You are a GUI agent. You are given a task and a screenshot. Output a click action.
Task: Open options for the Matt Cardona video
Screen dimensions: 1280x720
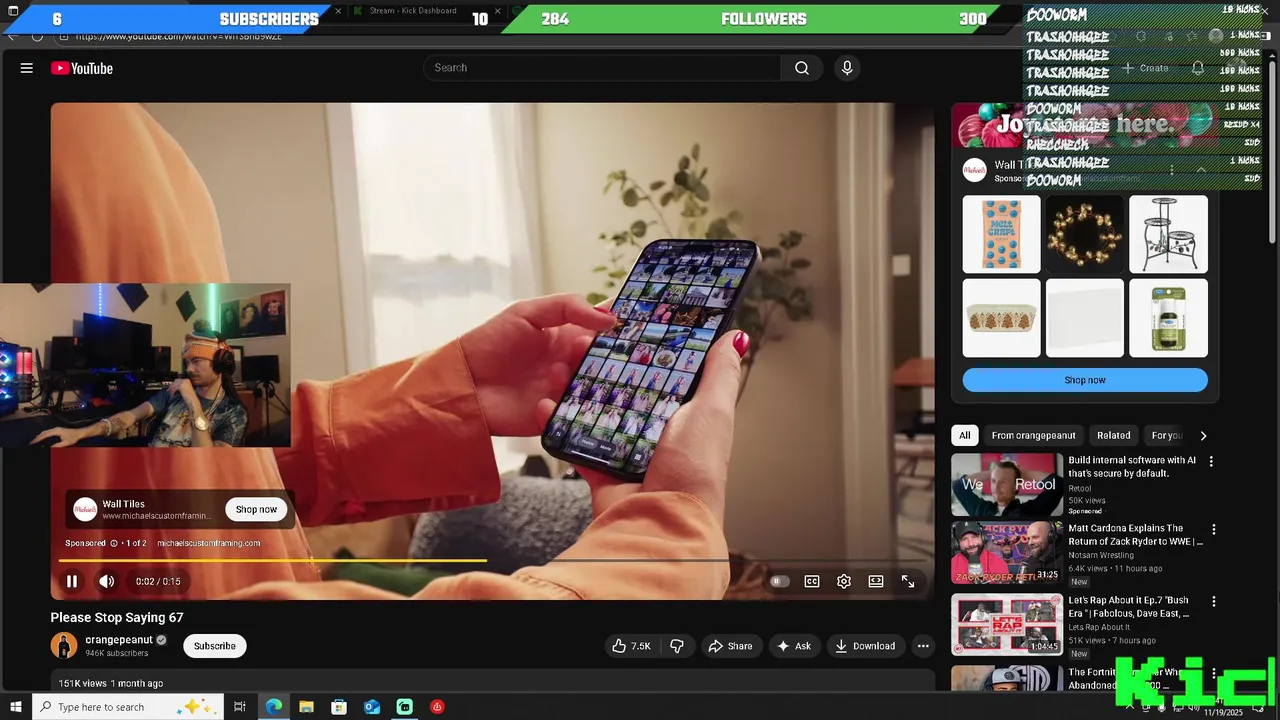tap(1214, 530)
